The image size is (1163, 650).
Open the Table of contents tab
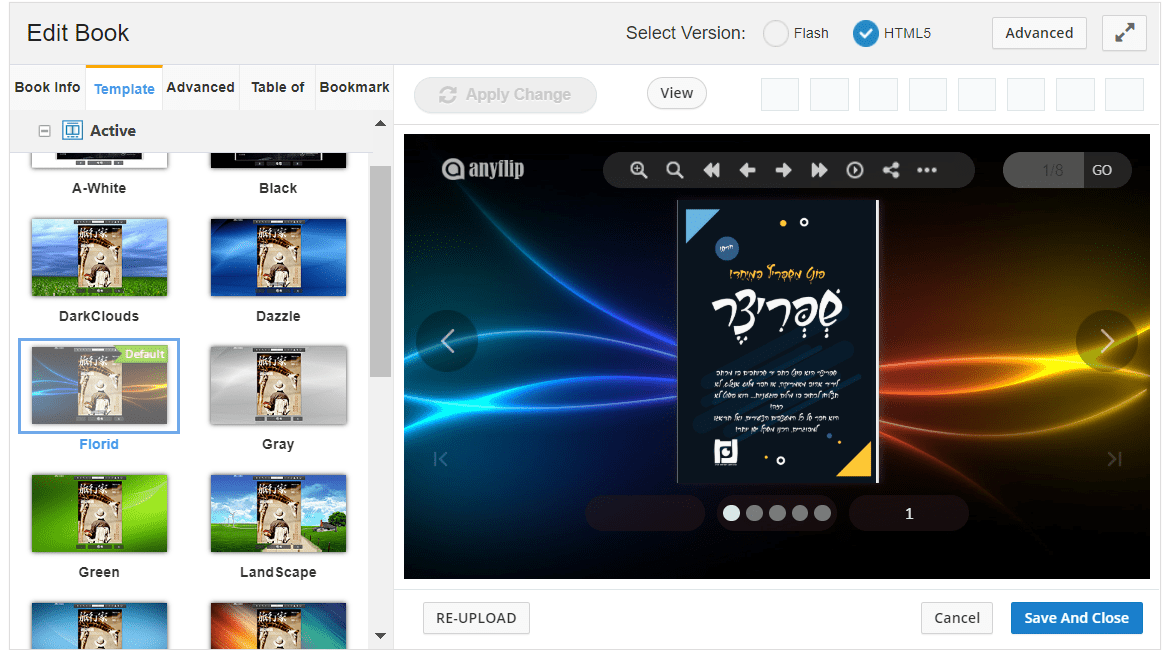277,87
